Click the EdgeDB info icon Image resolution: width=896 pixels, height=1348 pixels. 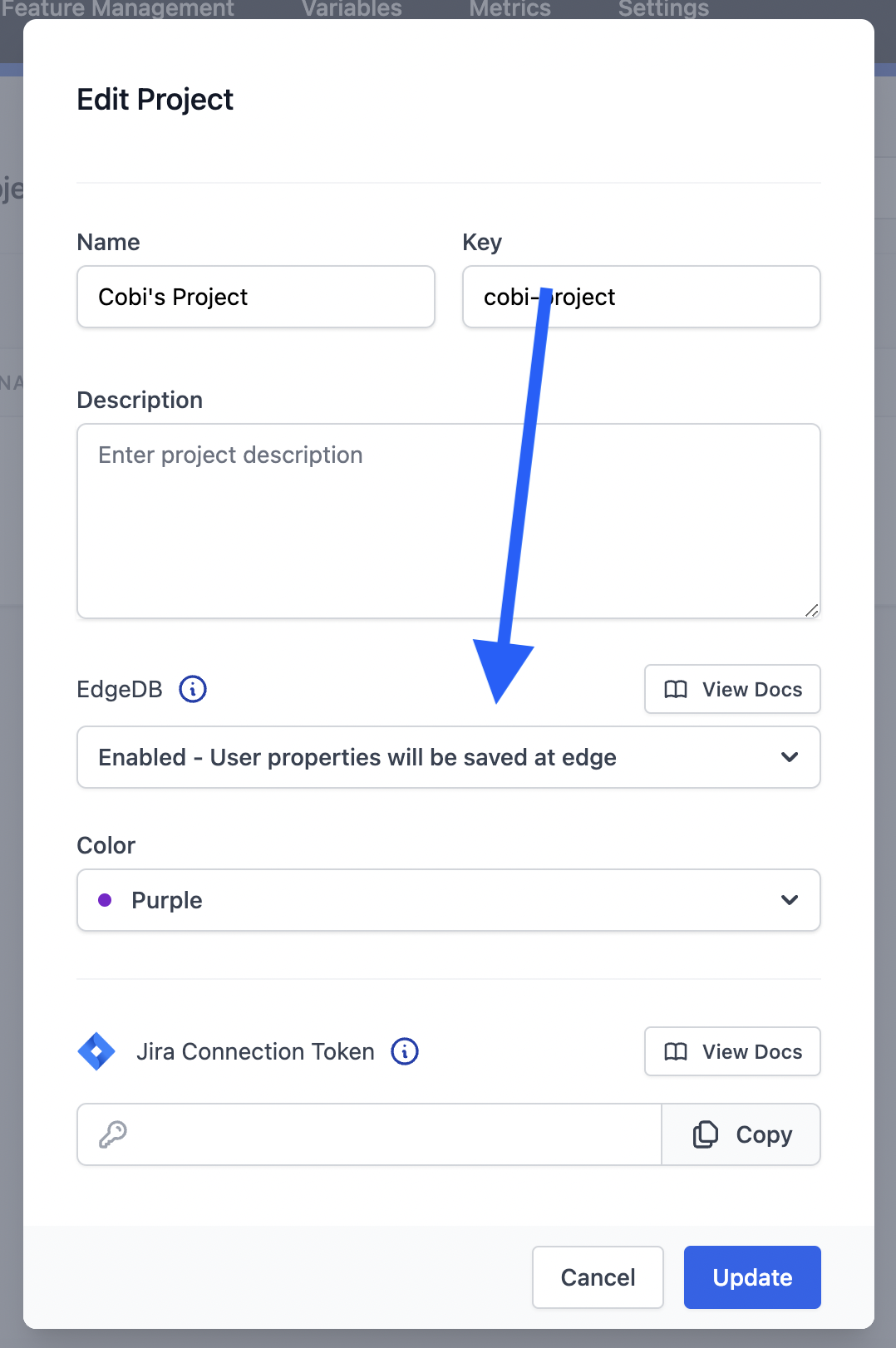click(x=192, y=688)
